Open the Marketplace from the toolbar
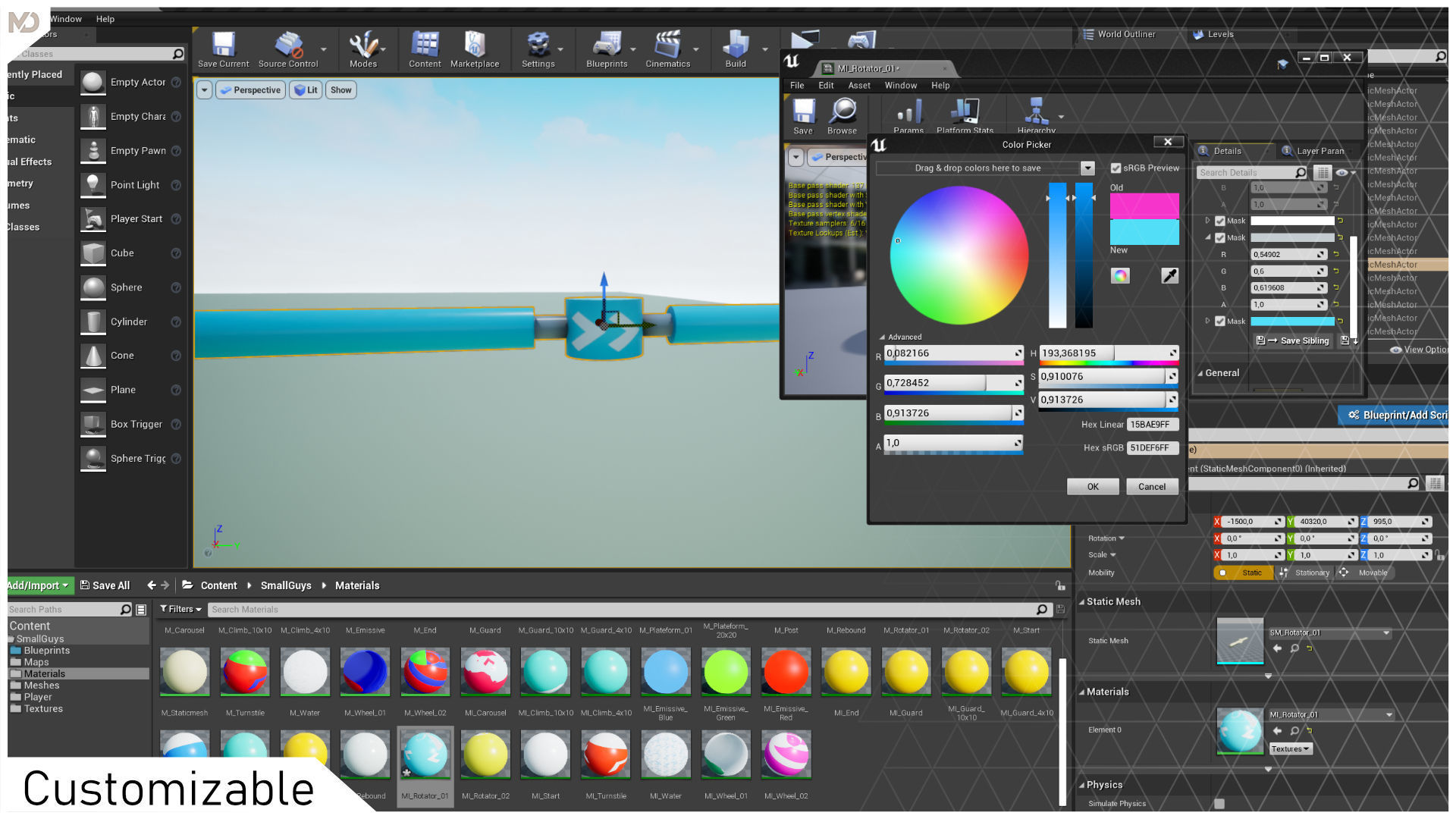Viewport: 1456px width, 819px height. (475, 47)
